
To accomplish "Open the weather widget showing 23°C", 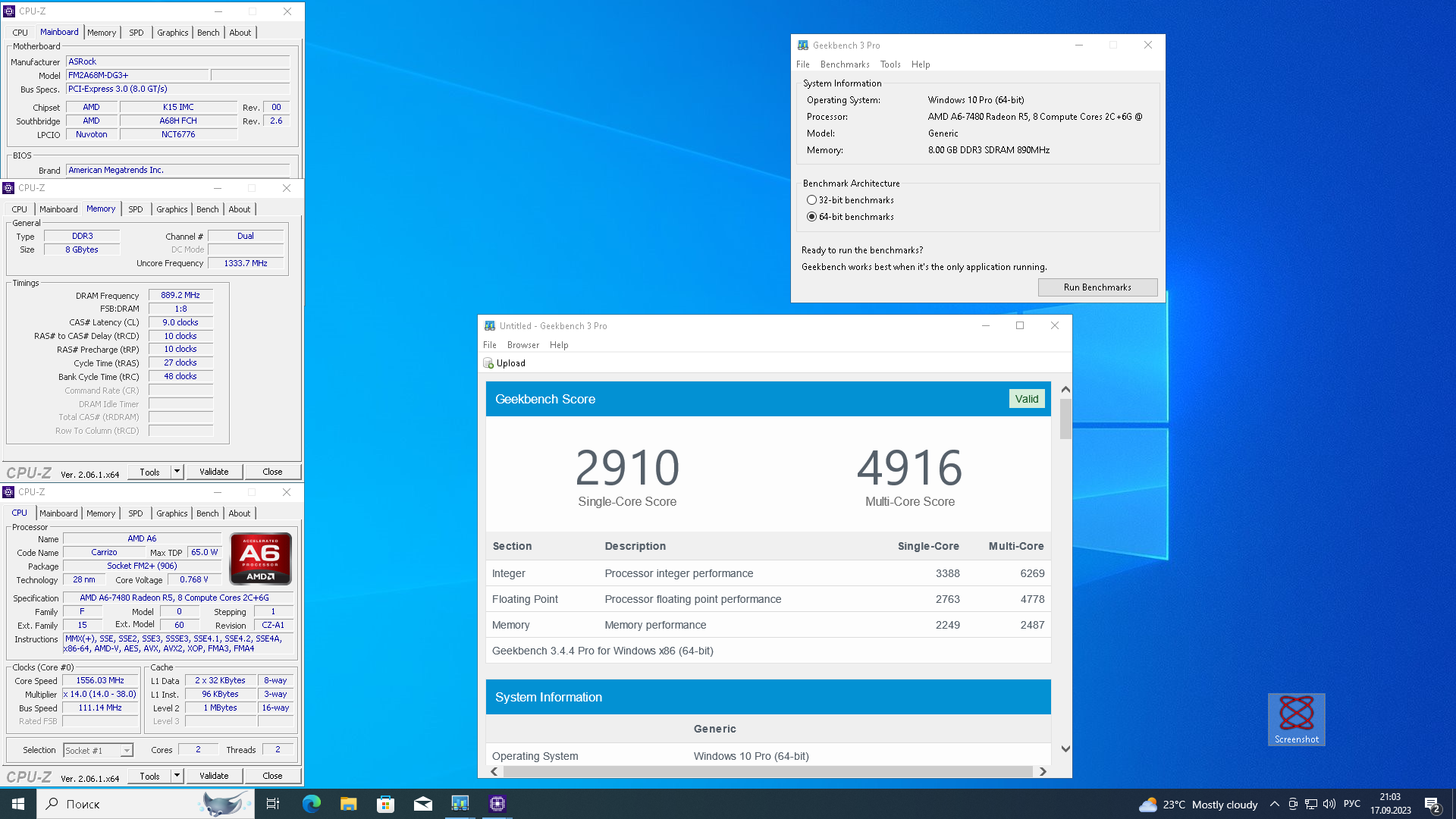I will pyautogui.click(x=1198, y=805).
